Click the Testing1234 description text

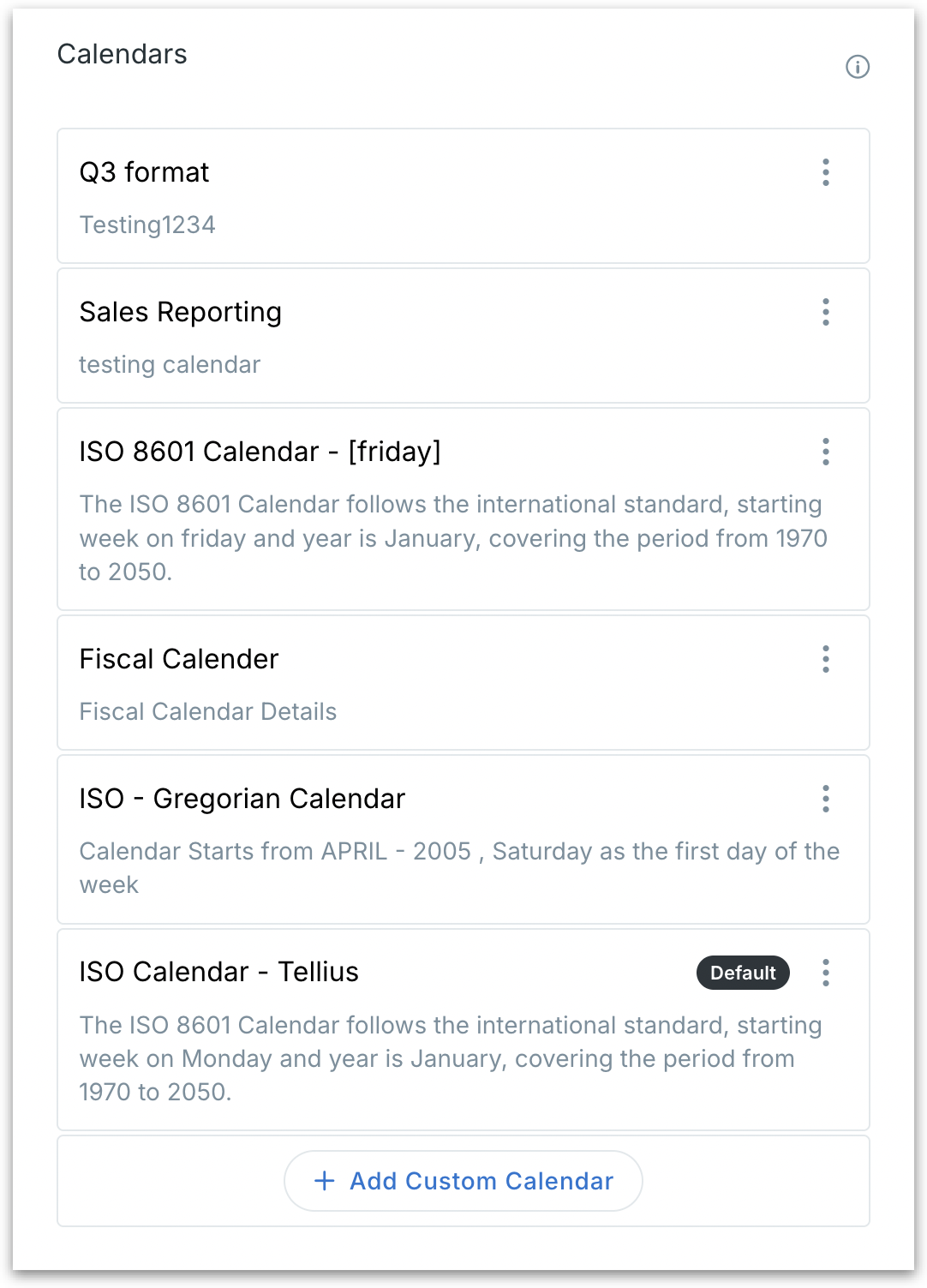147,225
